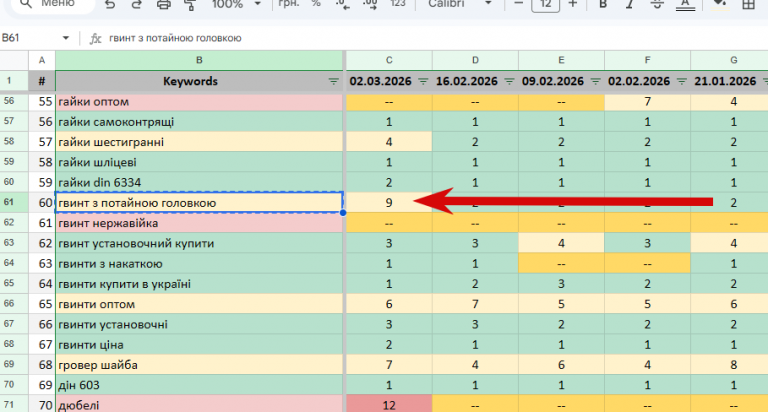Select column F header
Screen dimensions: 768x412
click(x=648, y=60)
